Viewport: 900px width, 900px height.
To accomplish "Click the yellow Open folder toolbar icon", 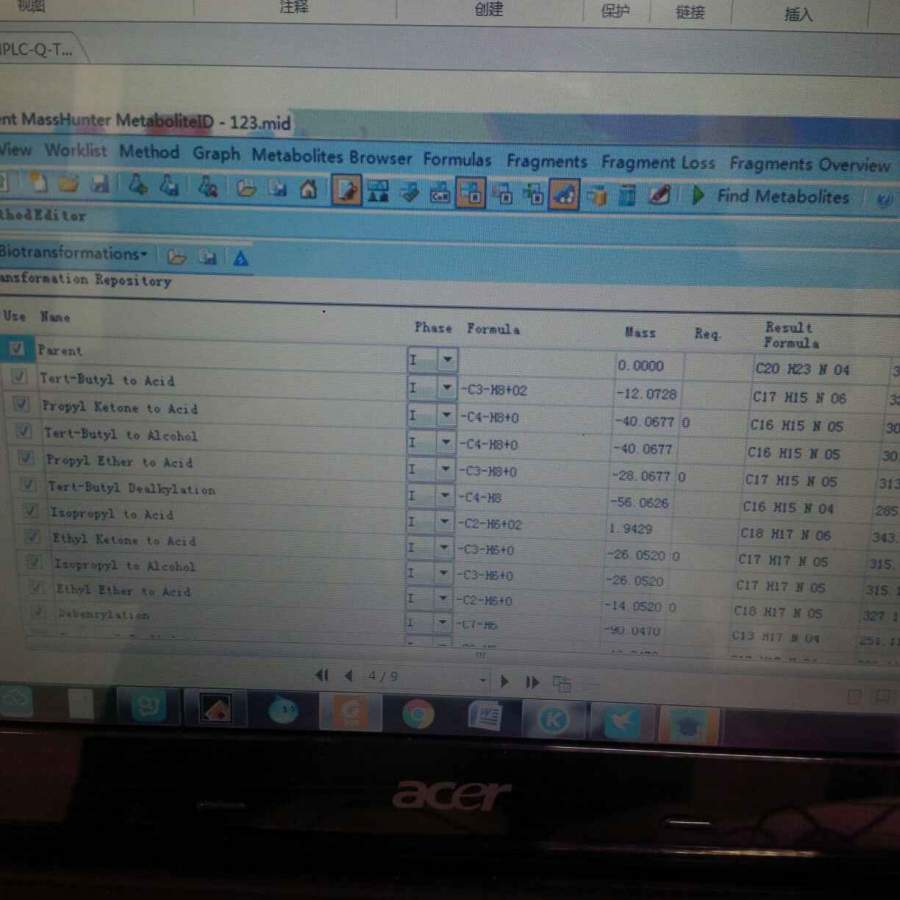I will pyautogui.click(x=68, y=184).
